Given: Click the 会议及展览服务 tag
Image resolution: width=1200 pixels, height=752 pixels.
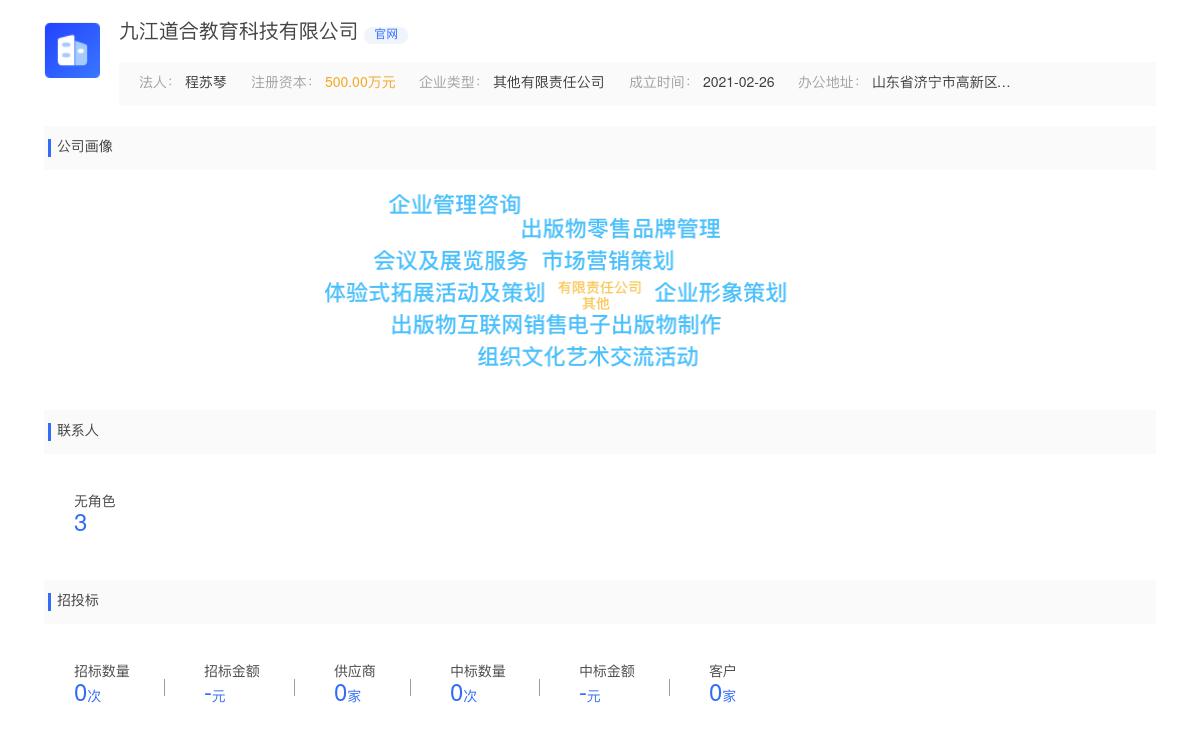Looking at the screenshot, I should (x=450, y=261).
